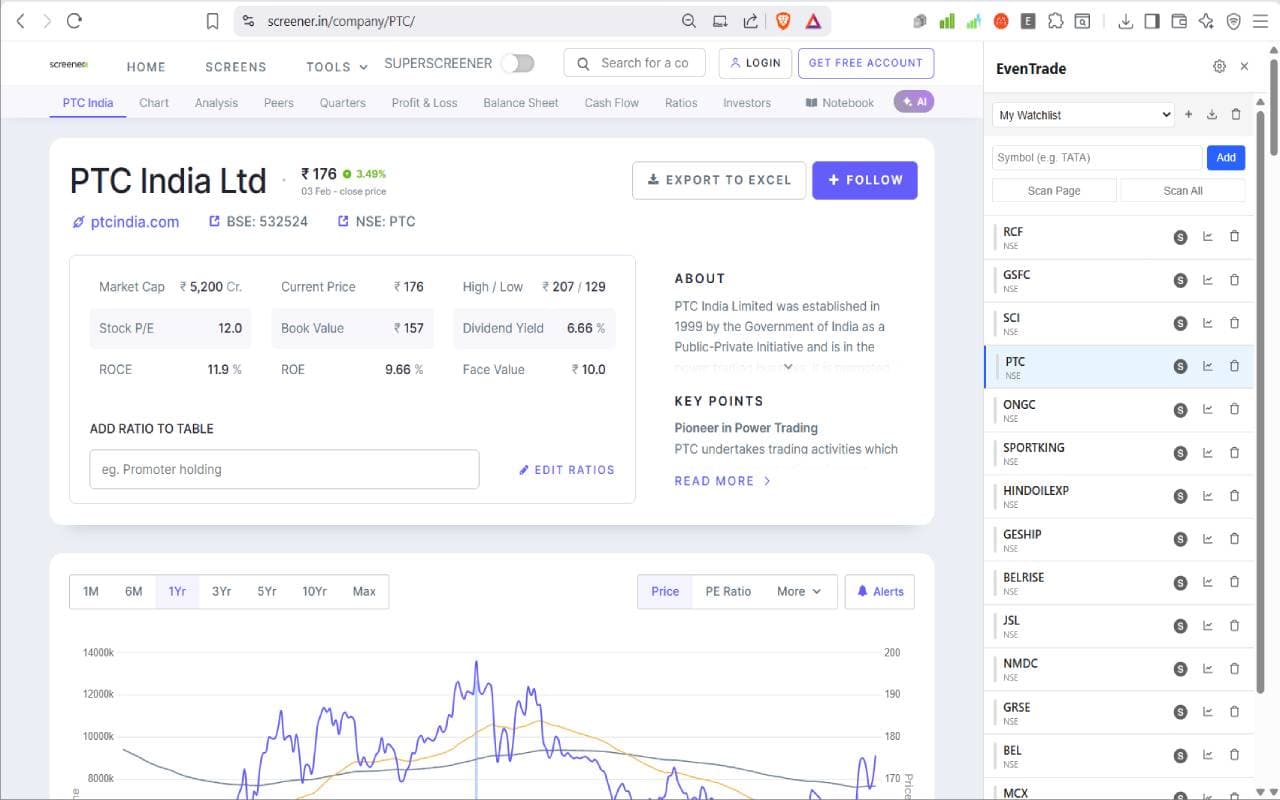Open chart icon for HINDOILEXP row

tap(1207, 496)
